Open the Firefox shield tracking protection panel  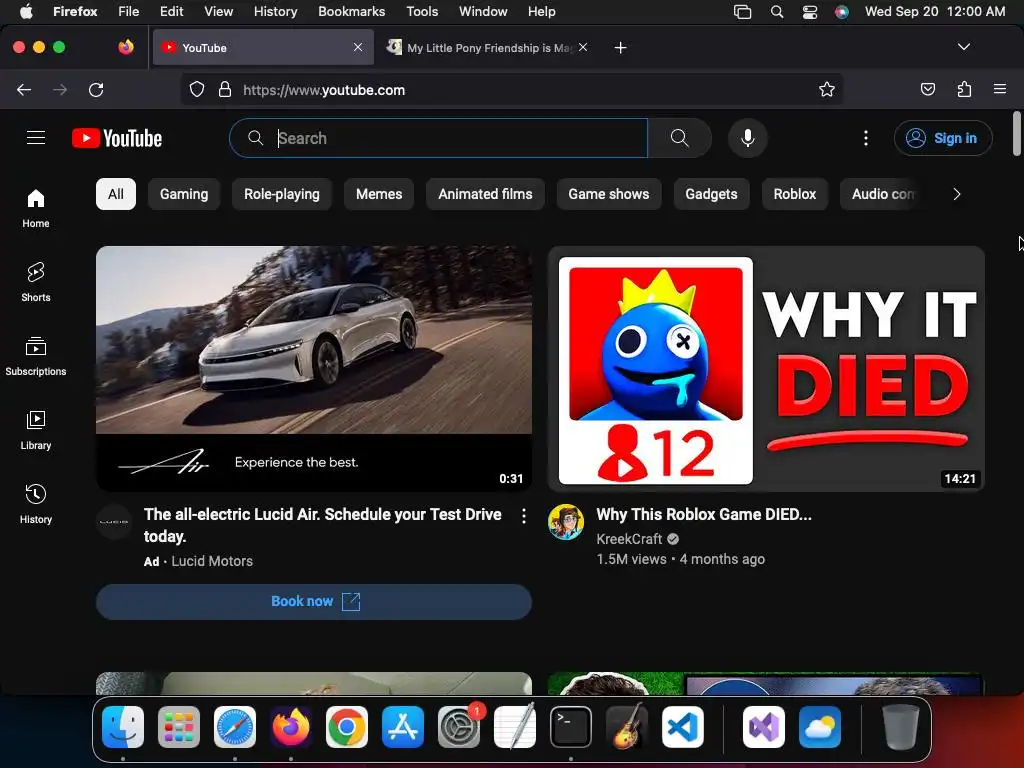(197, 89)
